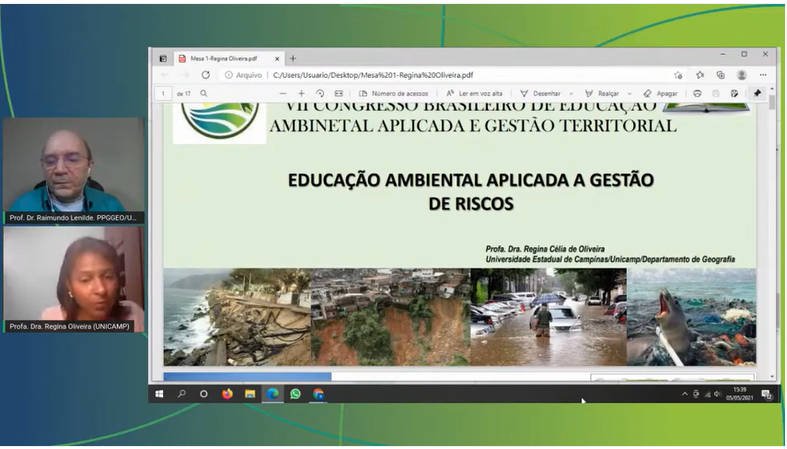The height and width of the screenshot is (449, 787).
Task: Open Edge settings and more menu
Action: 763,75
